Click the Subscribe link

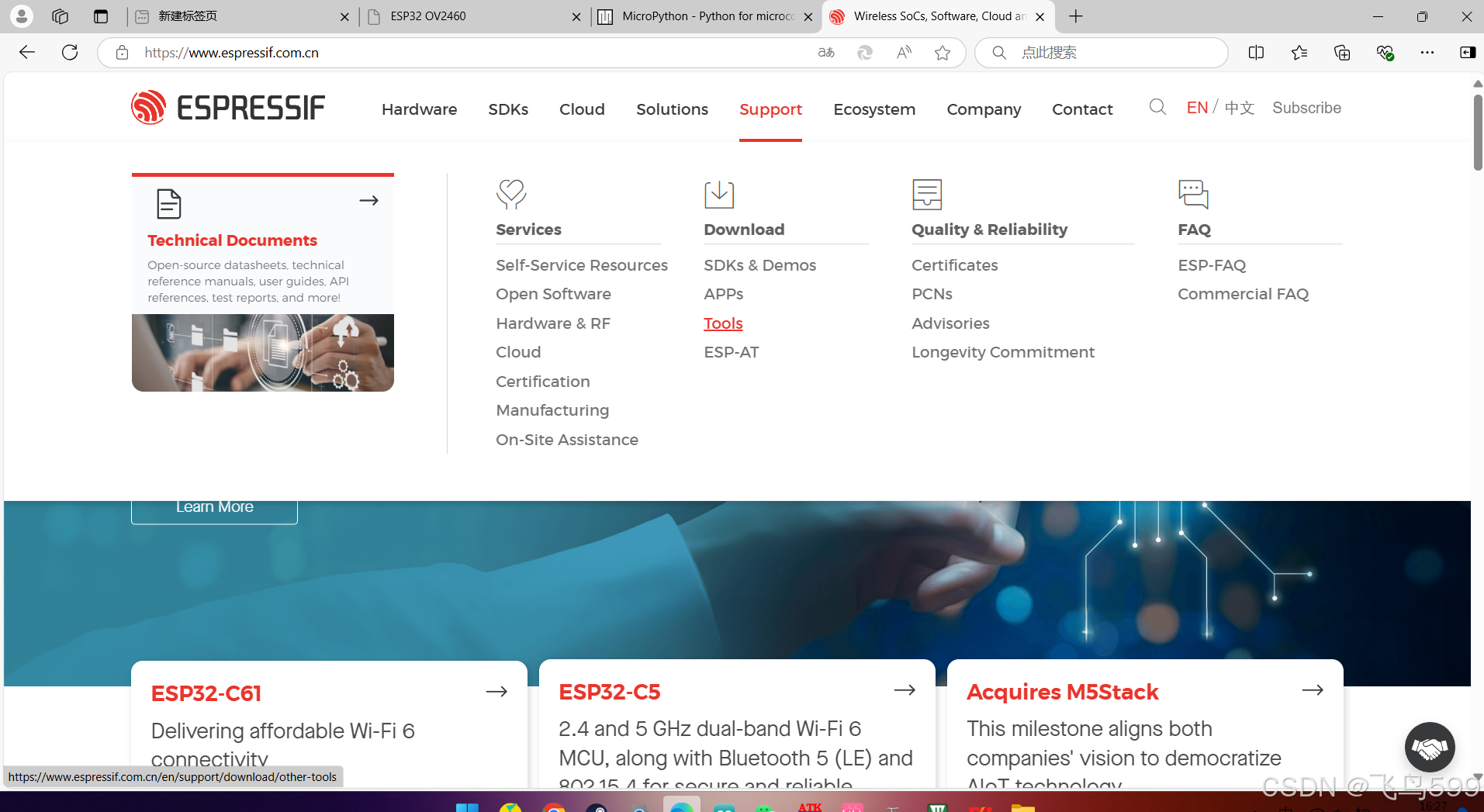(1306, 108)
